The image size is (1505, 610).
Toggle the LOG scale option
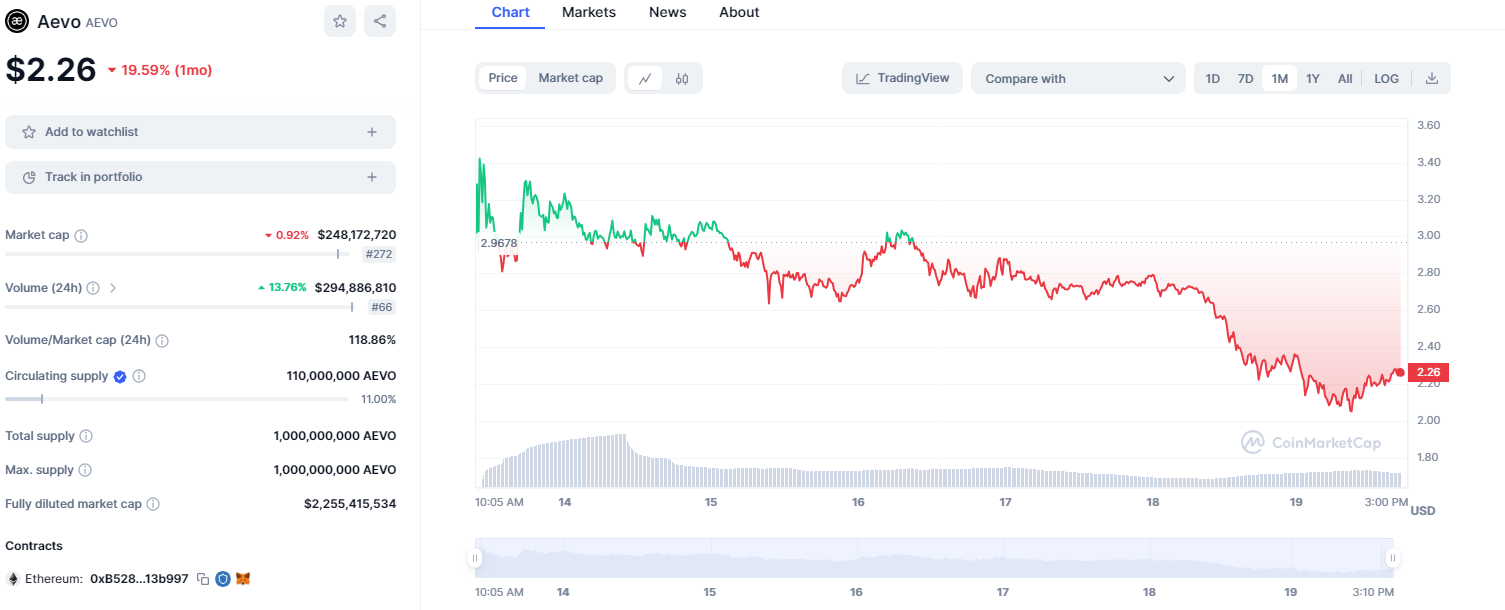pyautogui.click(x=1386, y=78)
